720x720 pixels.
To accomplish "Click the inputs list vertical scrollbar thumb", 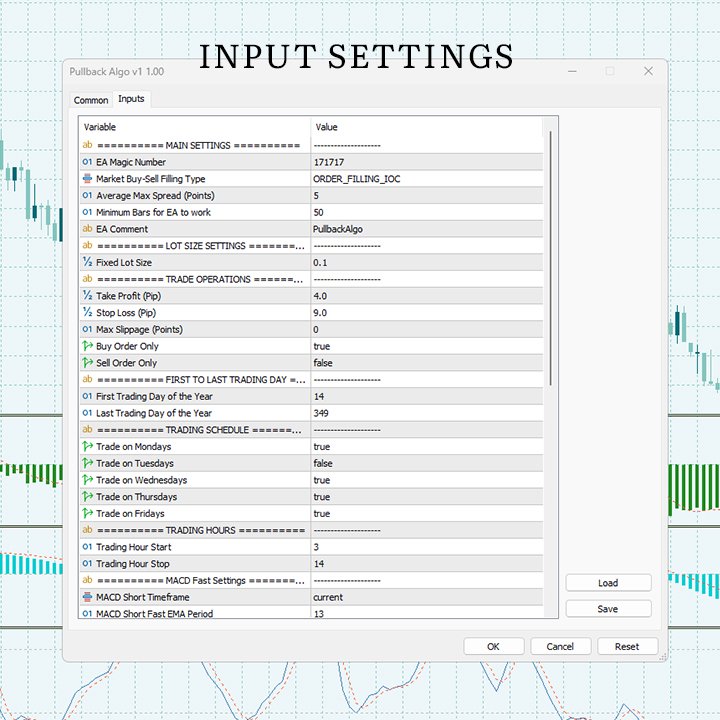I will click(551, 258).
